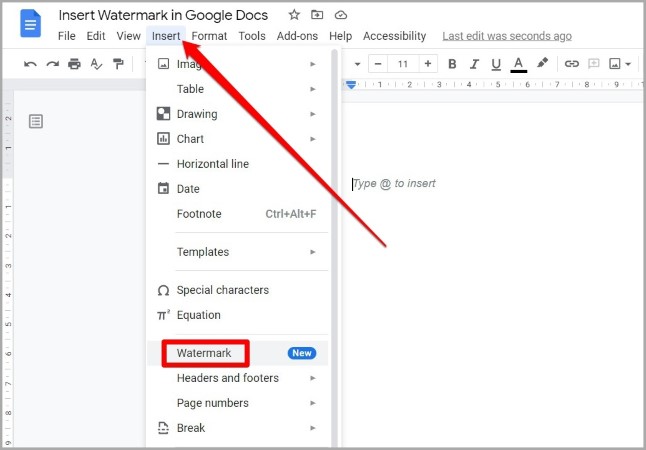The width and height of the screenshot is (646, 450).
Task: Star this document with the star icon
Action: coord(294,15)
